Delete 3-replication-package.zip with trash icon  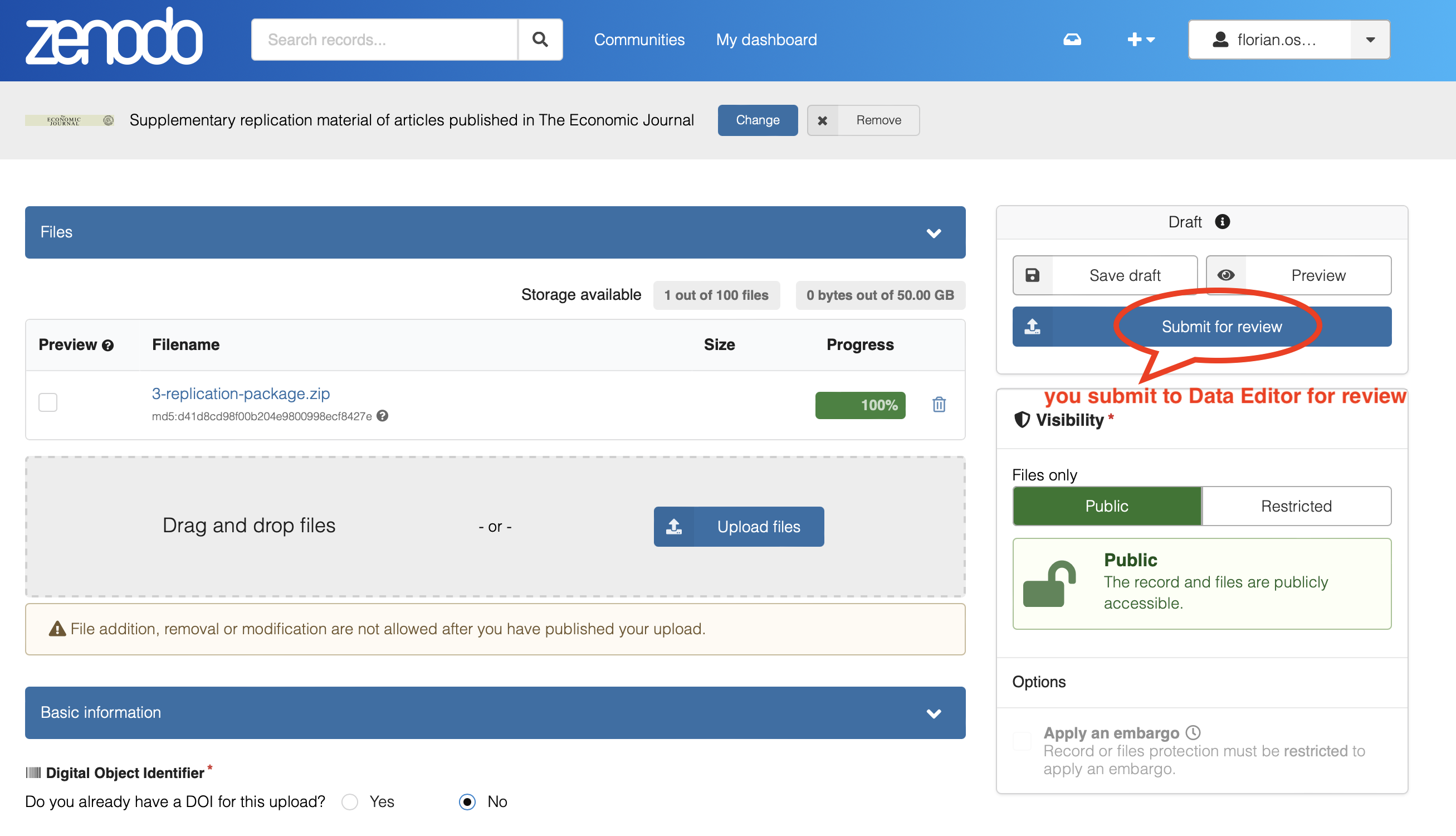(x=939, y=405)
